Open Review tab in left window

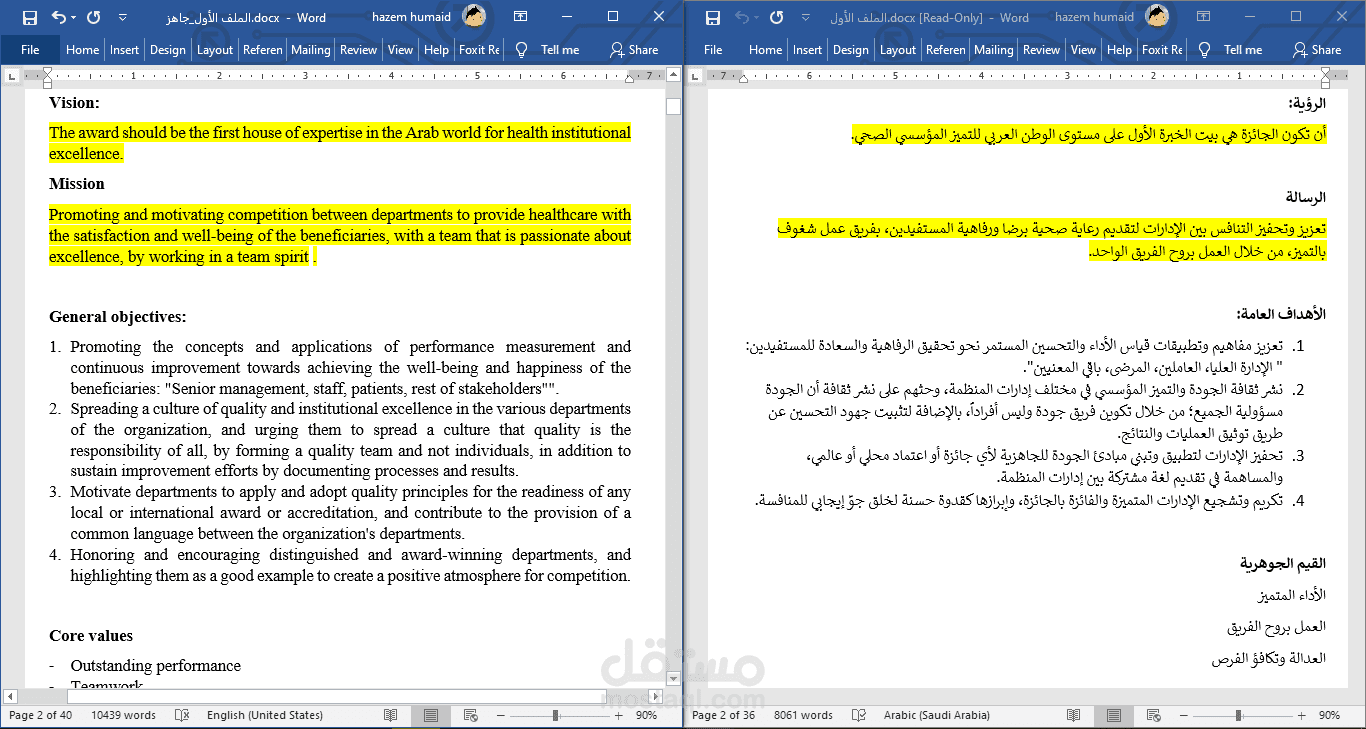[x=359, y=49]
